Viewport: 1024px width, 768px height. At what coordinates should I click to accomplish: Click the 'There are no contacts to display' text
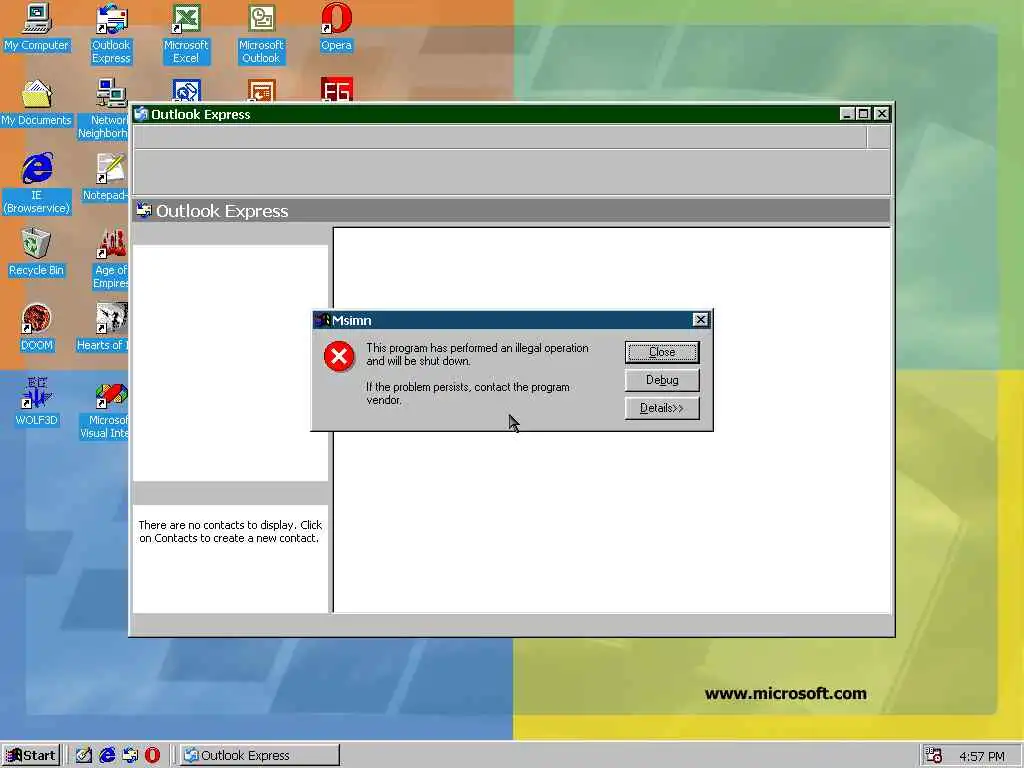pyautogui.click(x=230, y=532)
